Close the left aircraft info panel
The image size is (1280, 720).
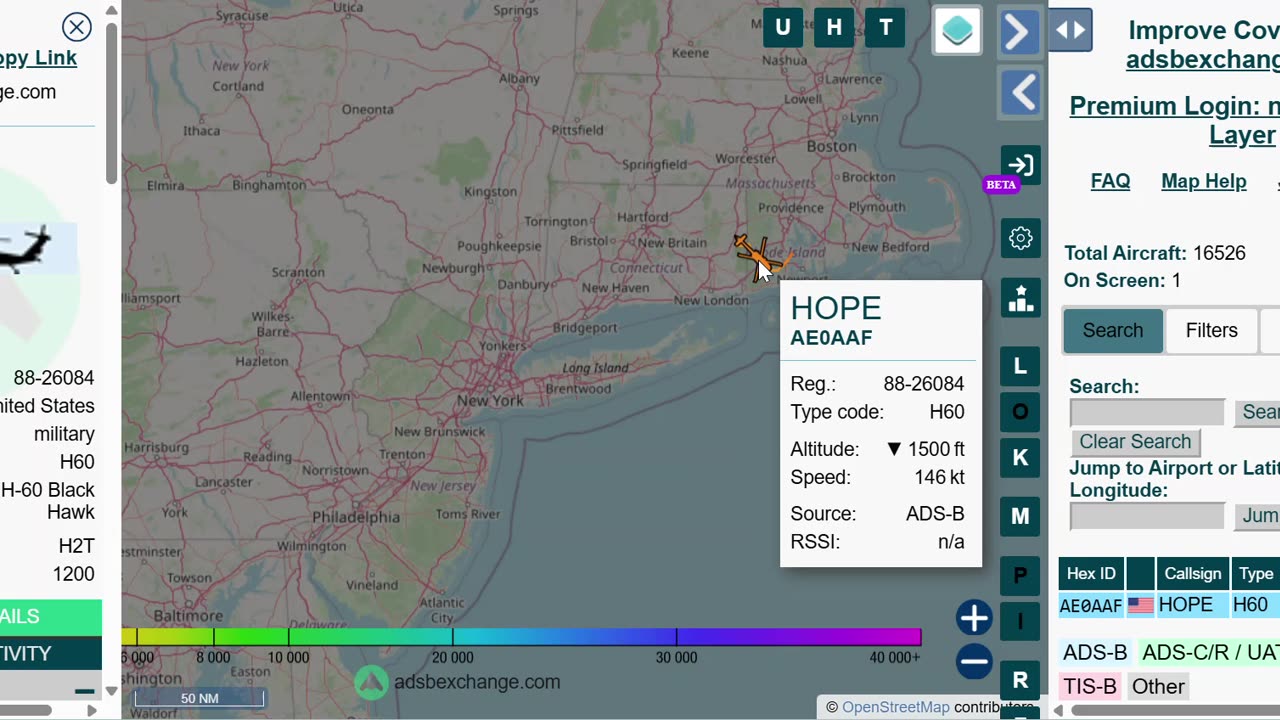point(76,27)
